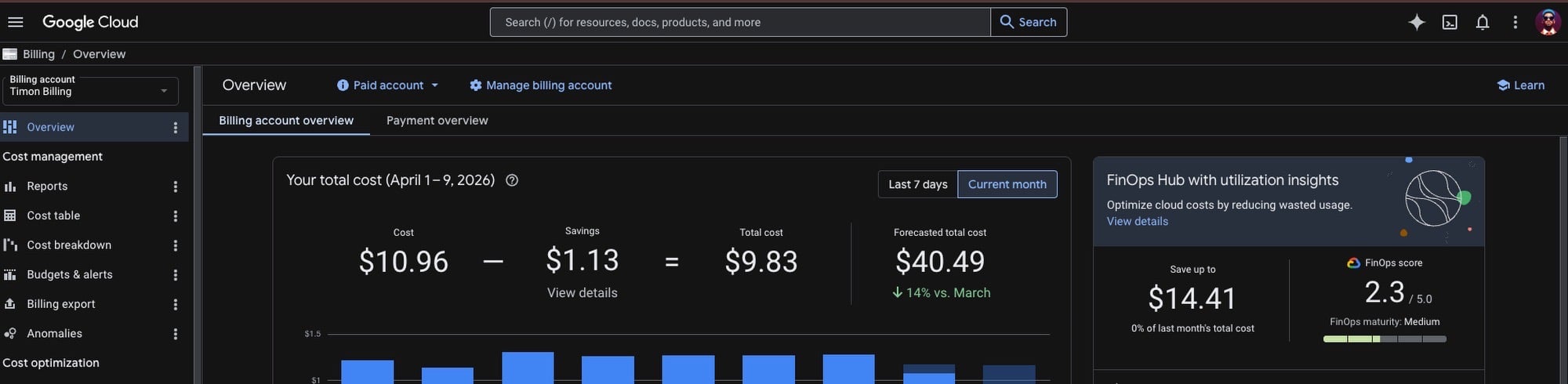The width and height of the screenshot is (1568, 384).
Task: Open the notifications bell
Action: coord(1482,22)
